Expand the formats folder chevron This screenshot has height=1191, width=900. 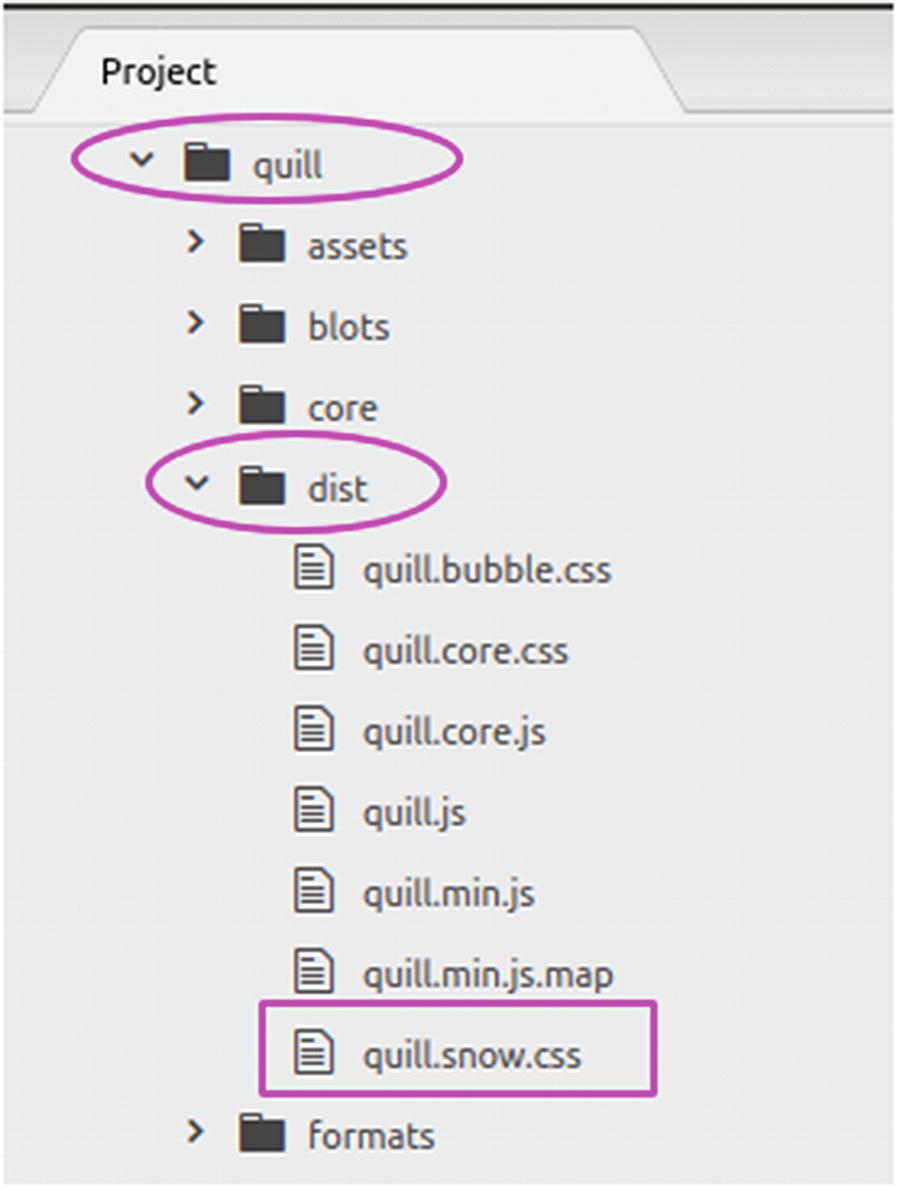[x=197, y=1132]
